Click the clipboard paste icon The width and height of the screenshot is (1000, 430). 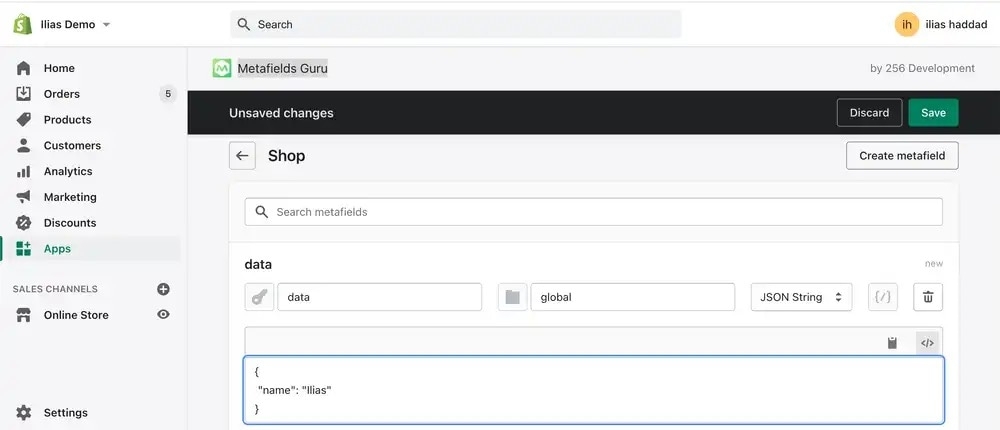point(892,343)
